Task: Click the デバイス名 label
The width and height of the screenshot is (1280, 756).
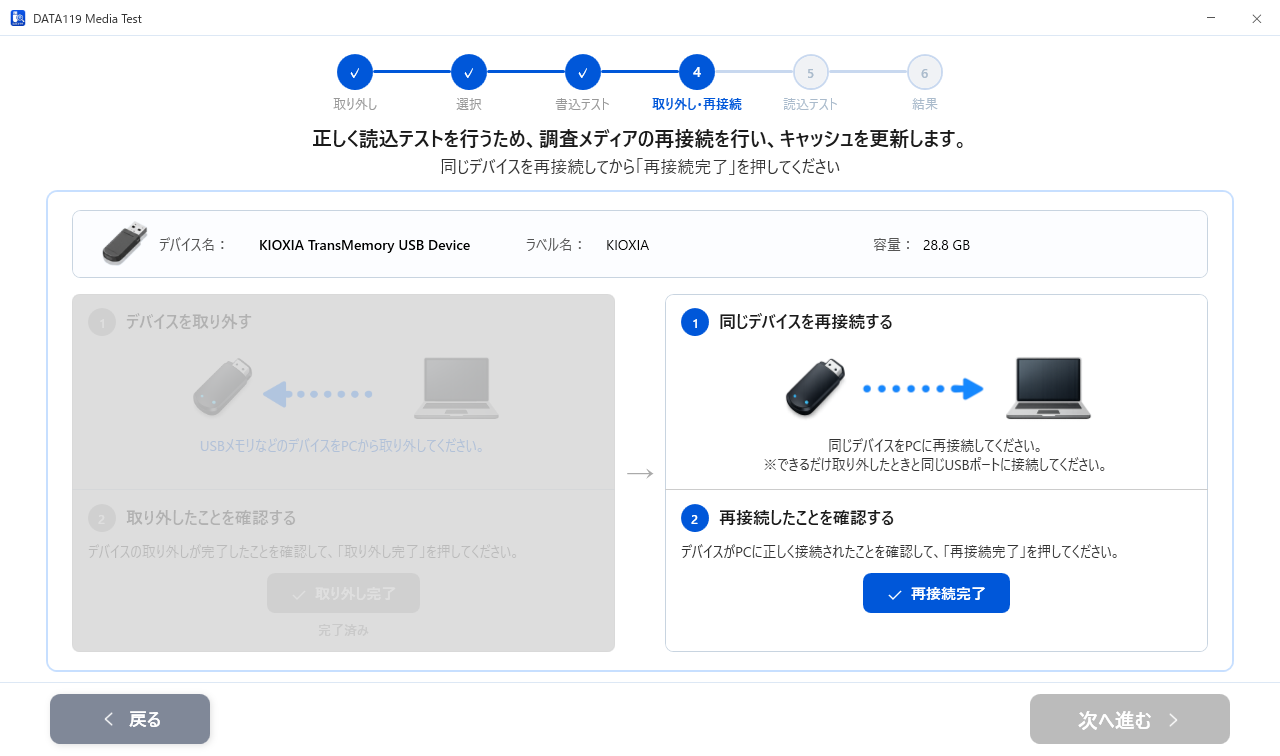Action: [x=193, y=245]
